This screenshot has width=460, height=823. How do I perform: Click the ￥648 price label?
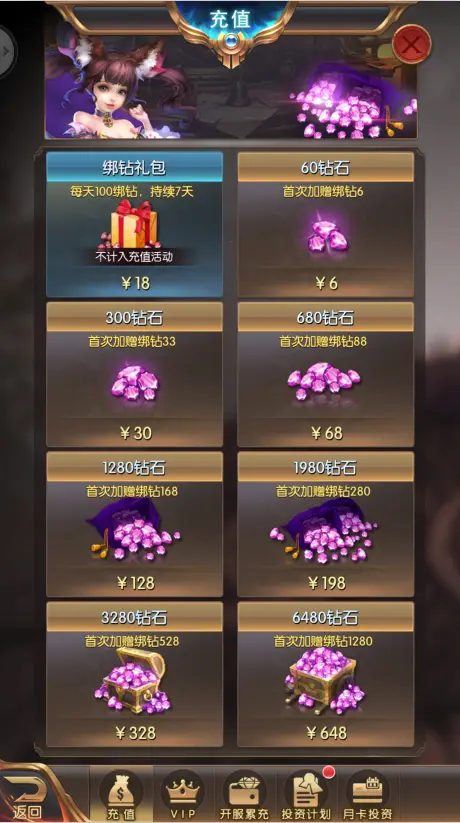pos(327,732)
